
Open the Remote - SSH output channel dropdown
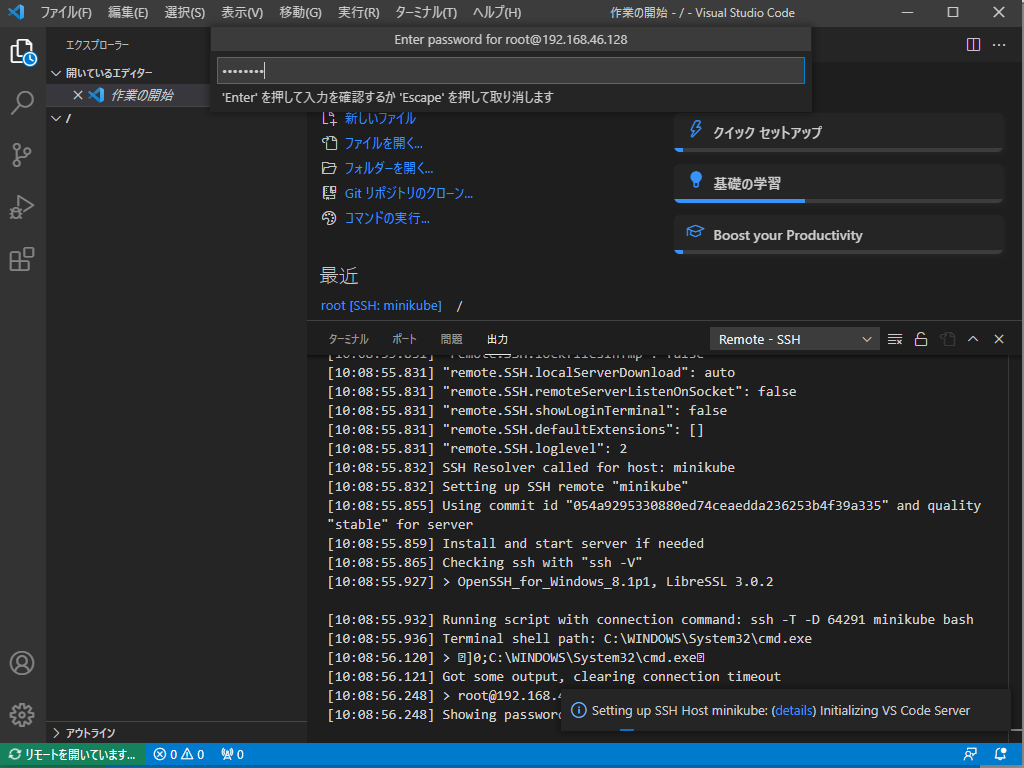point(794,339)
